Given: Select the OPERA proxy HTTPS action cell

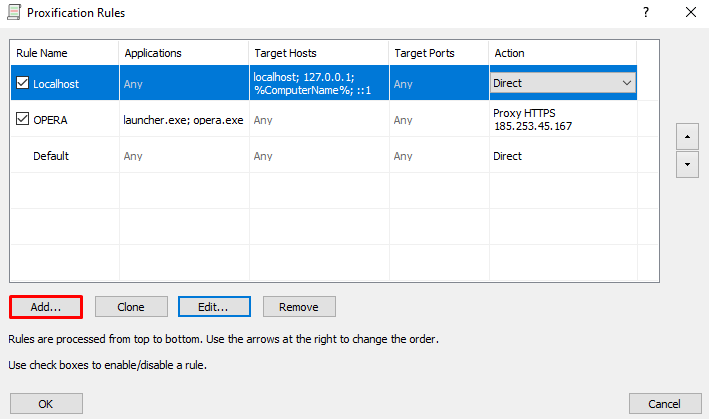Looking at the screenshot, I should click(563, 119).
